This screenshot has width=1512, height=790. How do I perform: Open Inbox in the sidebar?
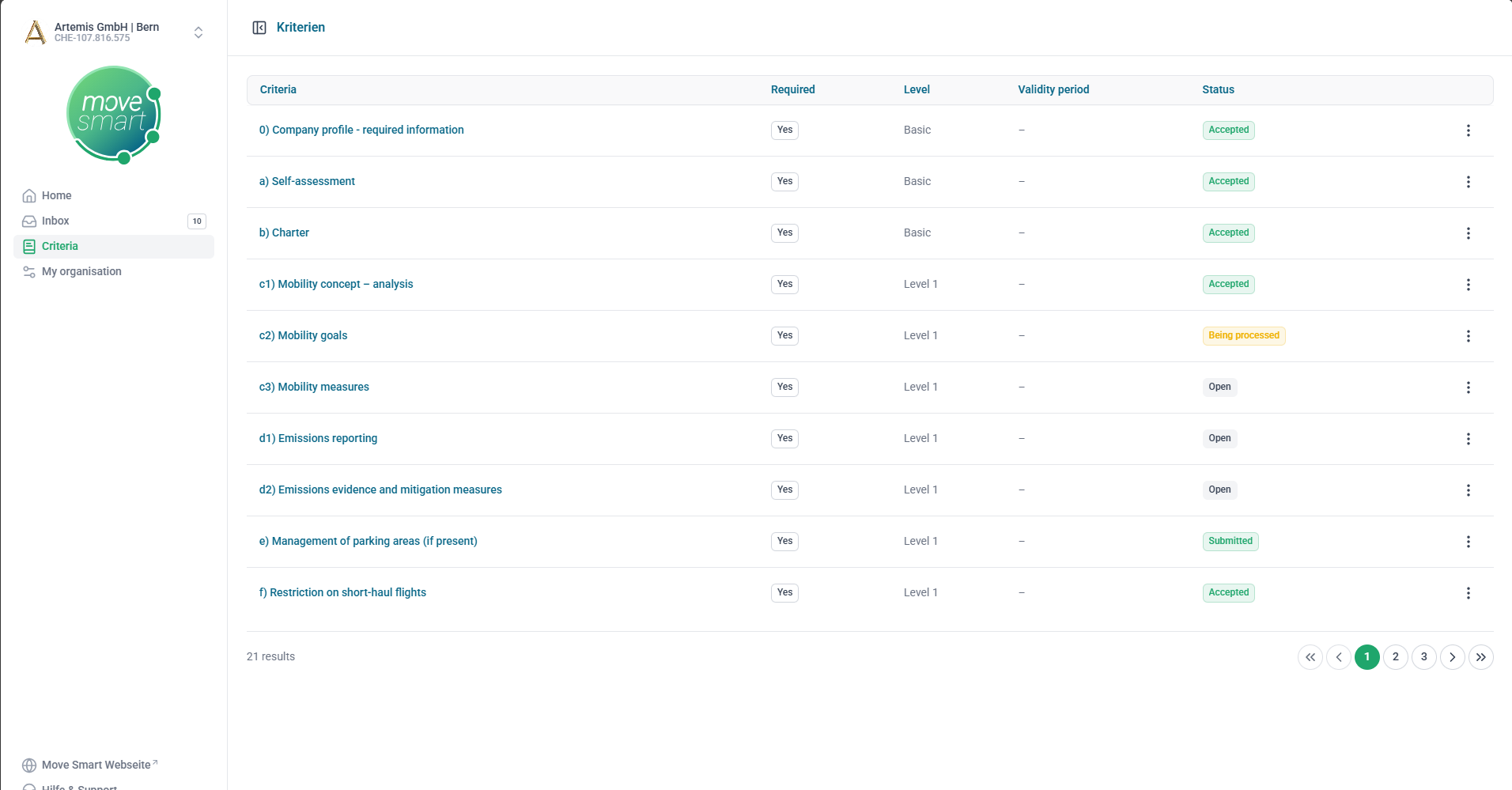(x=55, y=221)
